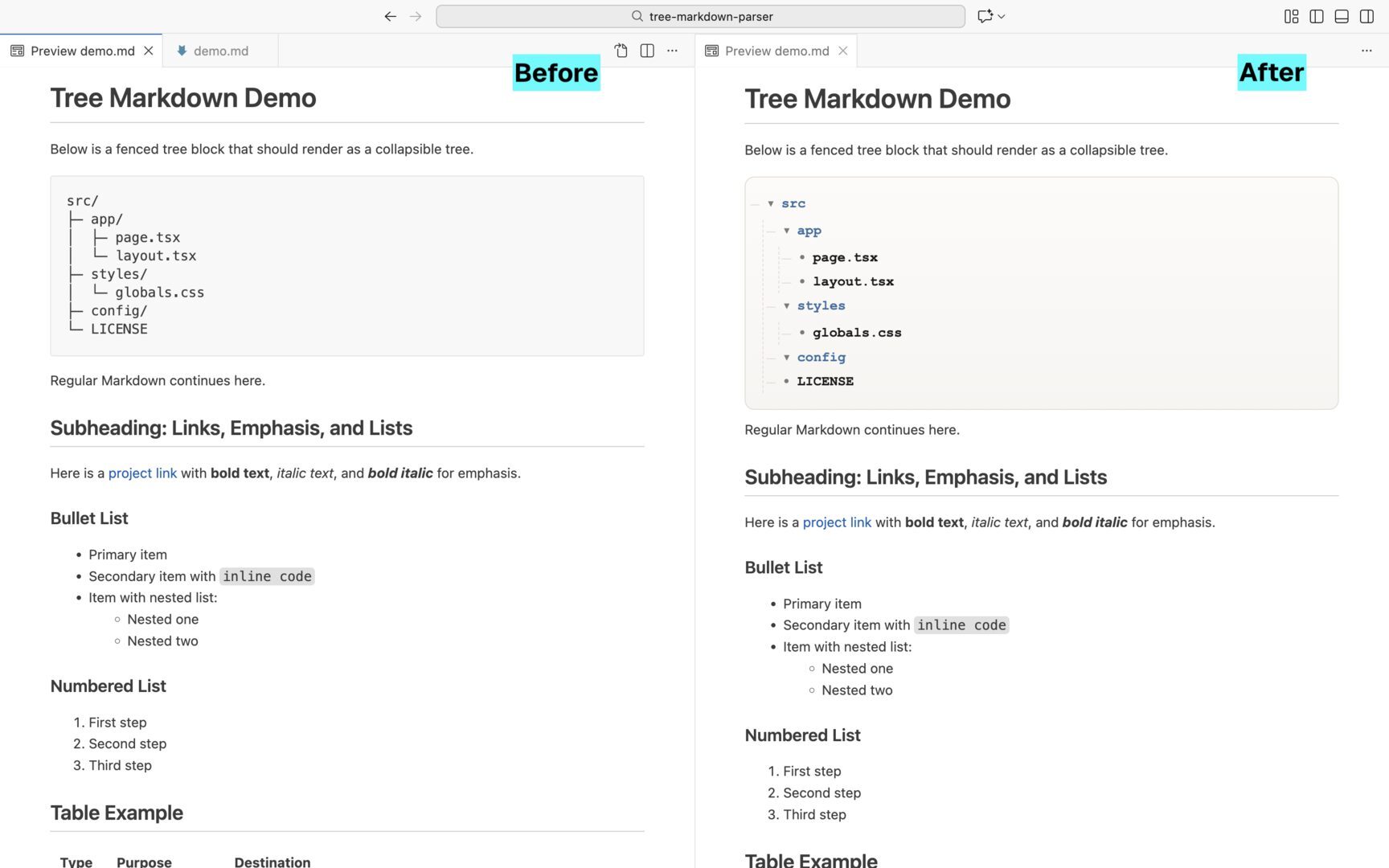This screenshot has width=1389, height=868.
Task: Click the preview icon on left Preview demo.md tab
Action: coord(16,50)
